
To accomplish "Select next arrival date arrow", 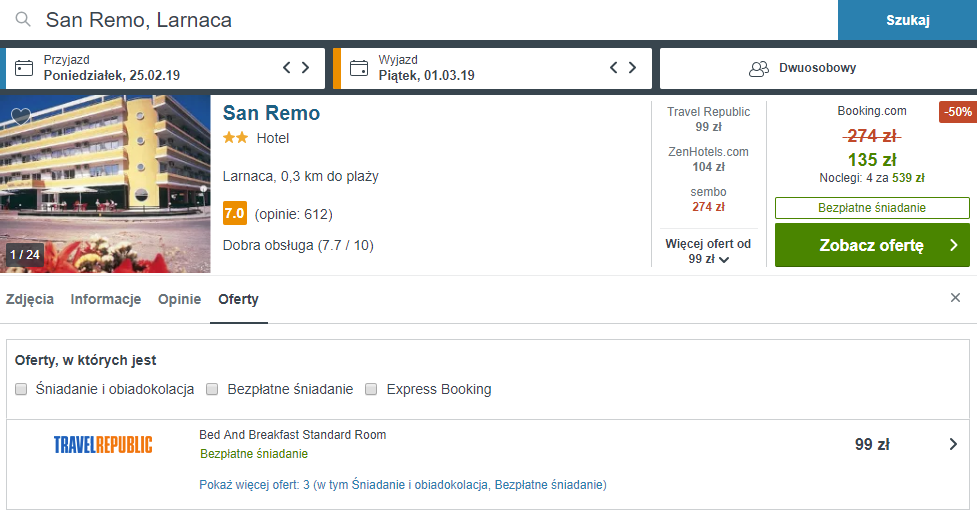I will click(305, 67).
